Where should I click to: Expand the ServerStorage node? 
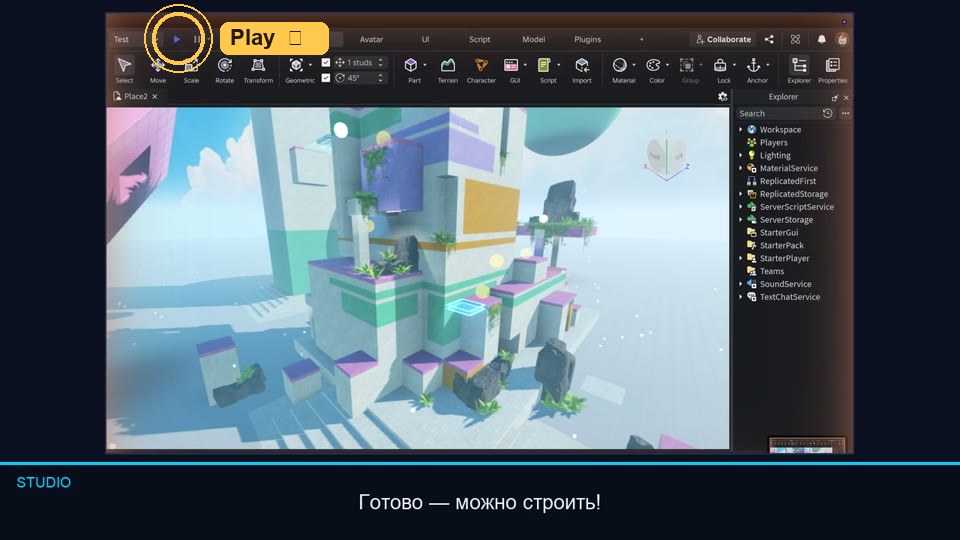[741, 220]
